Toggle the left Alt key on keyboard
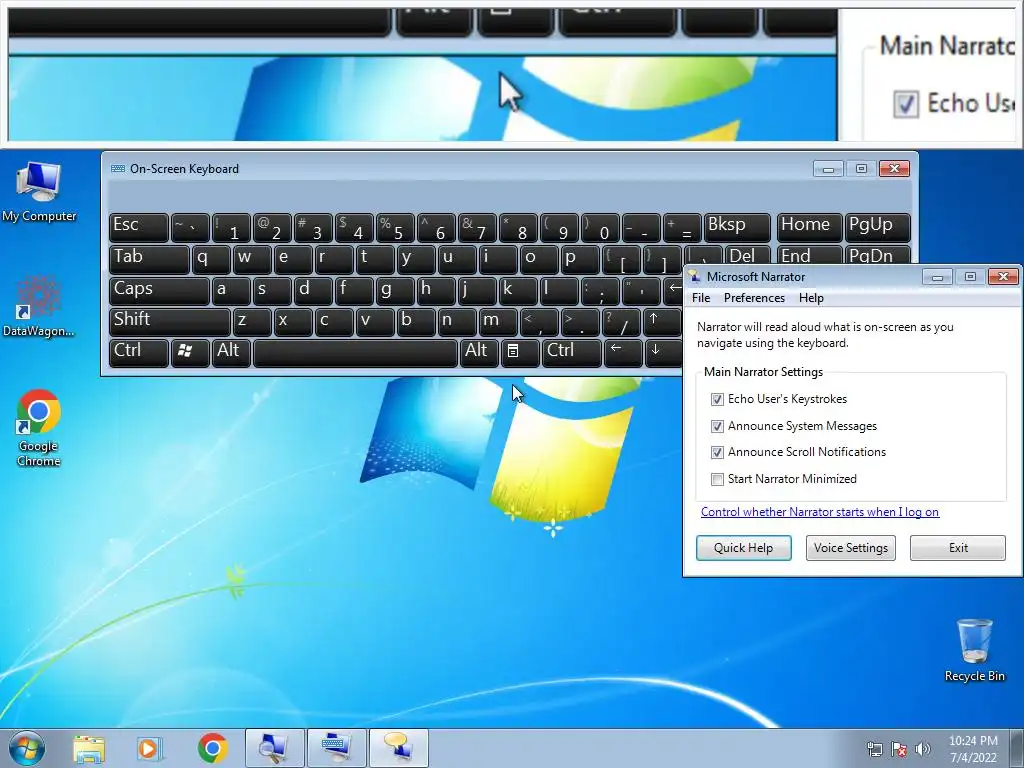The height and width of the screenshot is (768, 1024). pos(231,353)
